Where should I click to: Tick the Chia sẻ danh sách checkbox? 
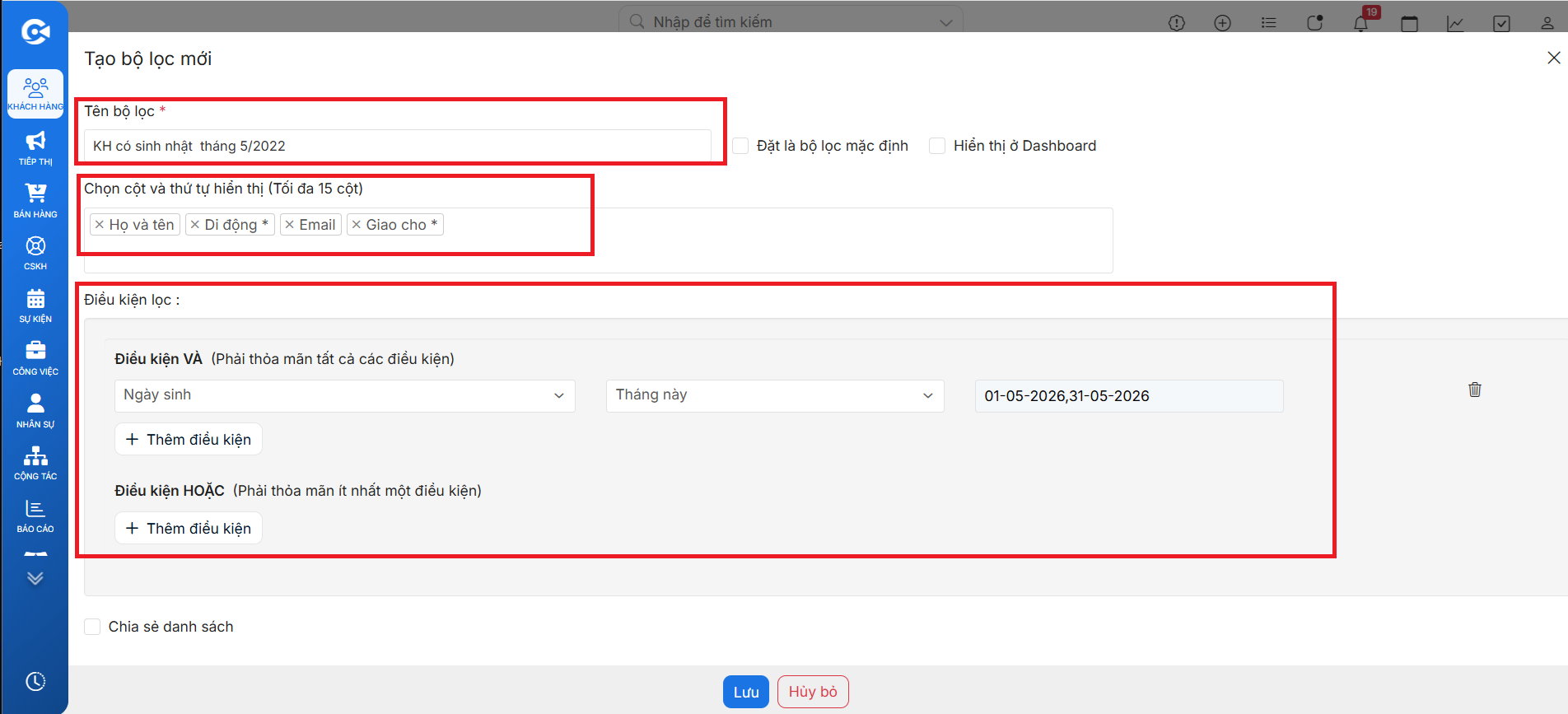click(x=92, y=627)
